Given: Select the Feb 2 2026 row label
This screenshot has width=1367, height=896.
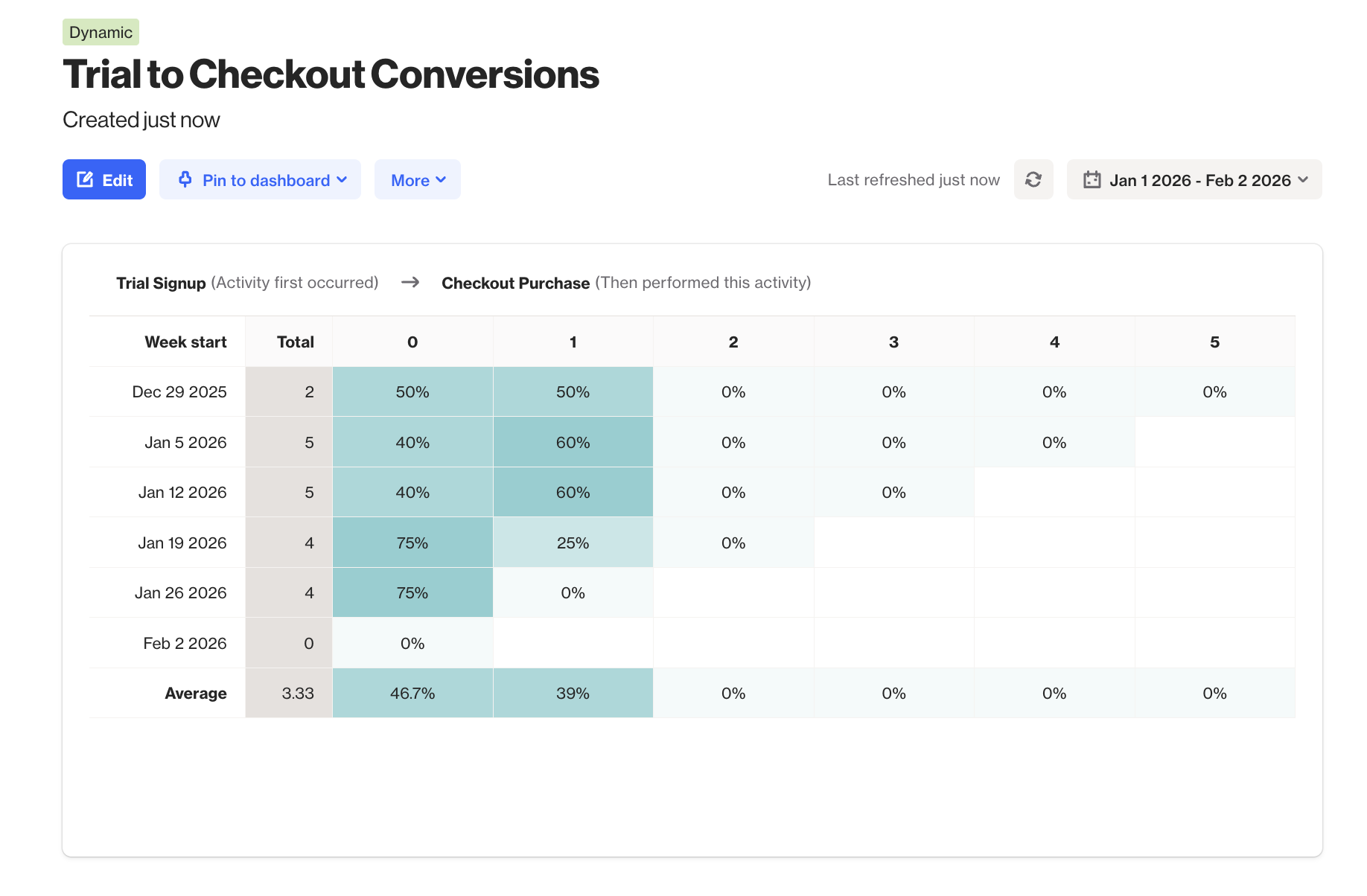Looking at the screenshot, I should pyautogui.click(x=185, y=644).
